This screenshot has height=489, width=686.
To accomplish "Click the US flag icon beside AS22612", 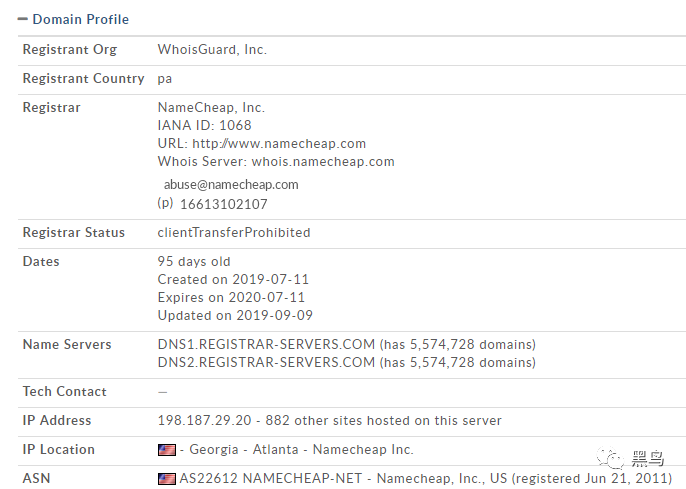I will [167, 479].
